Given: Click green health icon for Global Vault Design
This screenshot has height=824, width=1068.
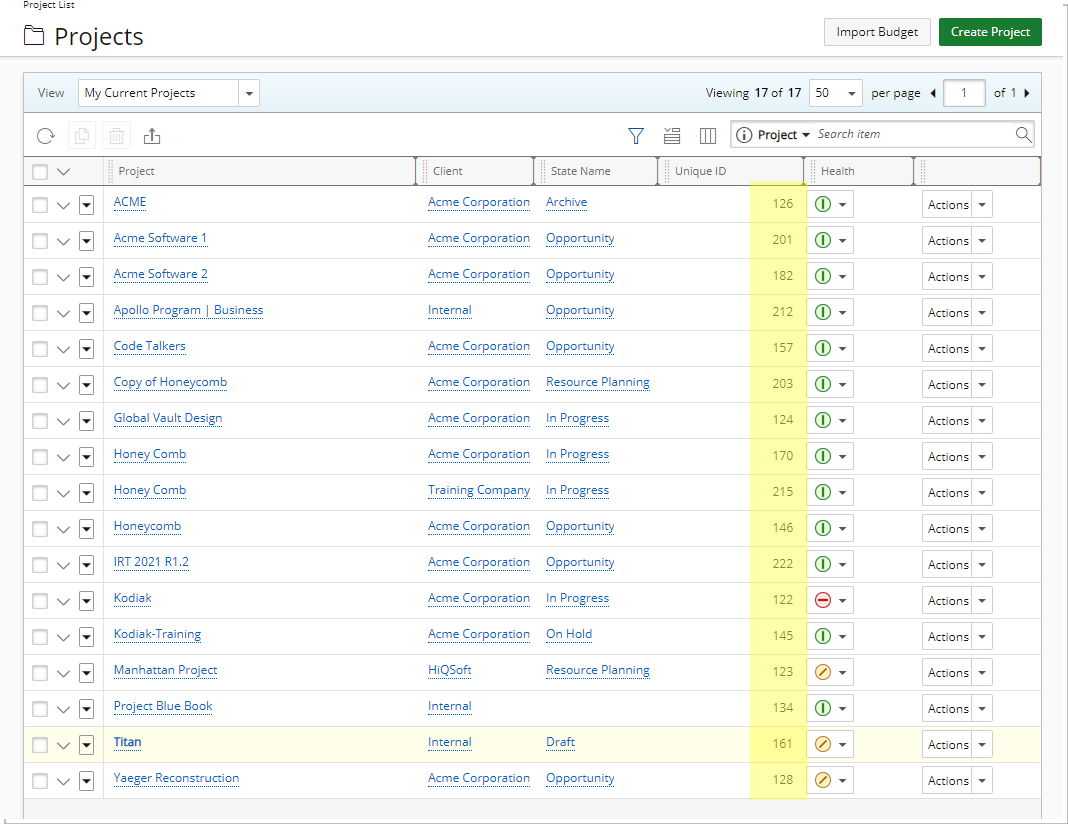Looking at the screenshot, I should [x=823, y=420].
